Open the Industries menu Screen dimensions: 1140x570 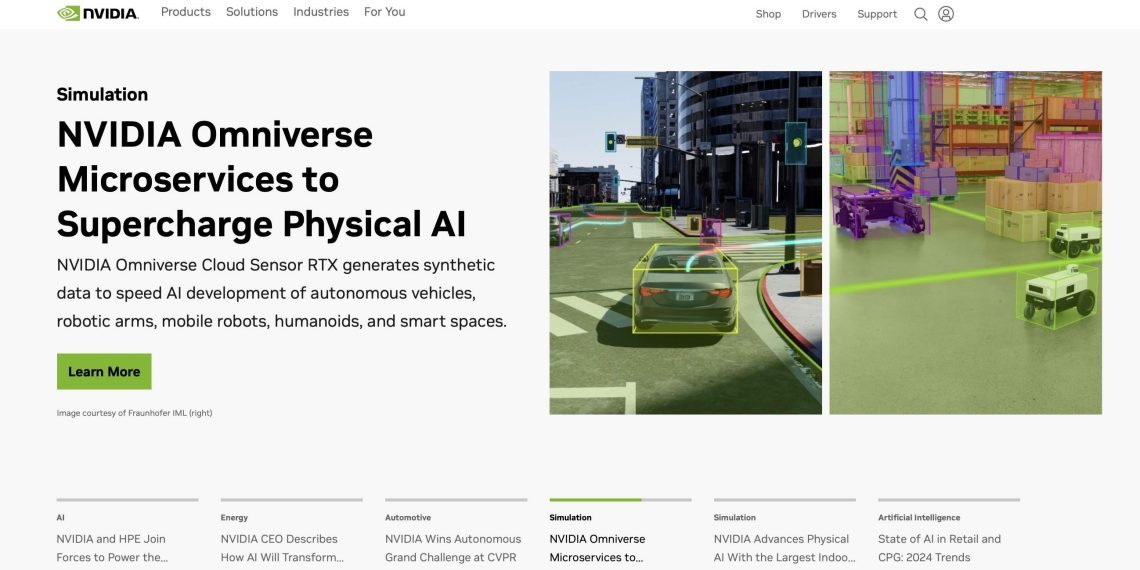[321, 12]
